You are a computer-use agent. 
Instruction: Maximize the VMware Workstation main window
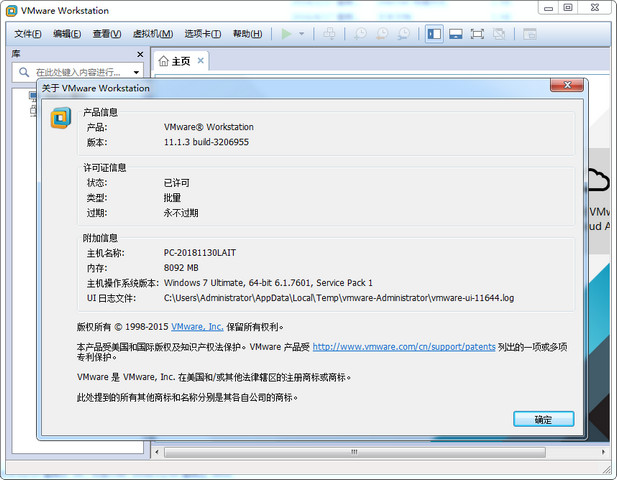pyautogui.click(x=568, y=8)
